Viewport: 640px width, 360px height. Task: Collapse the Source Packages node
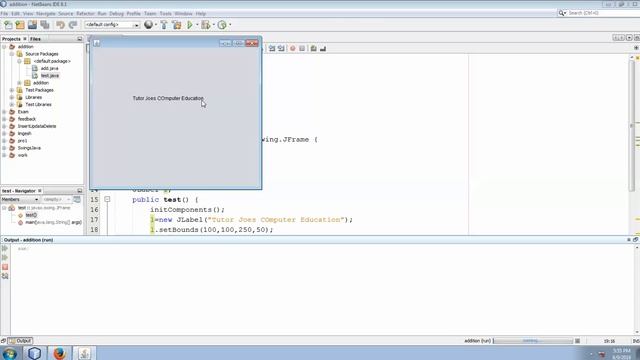(12, 54)
